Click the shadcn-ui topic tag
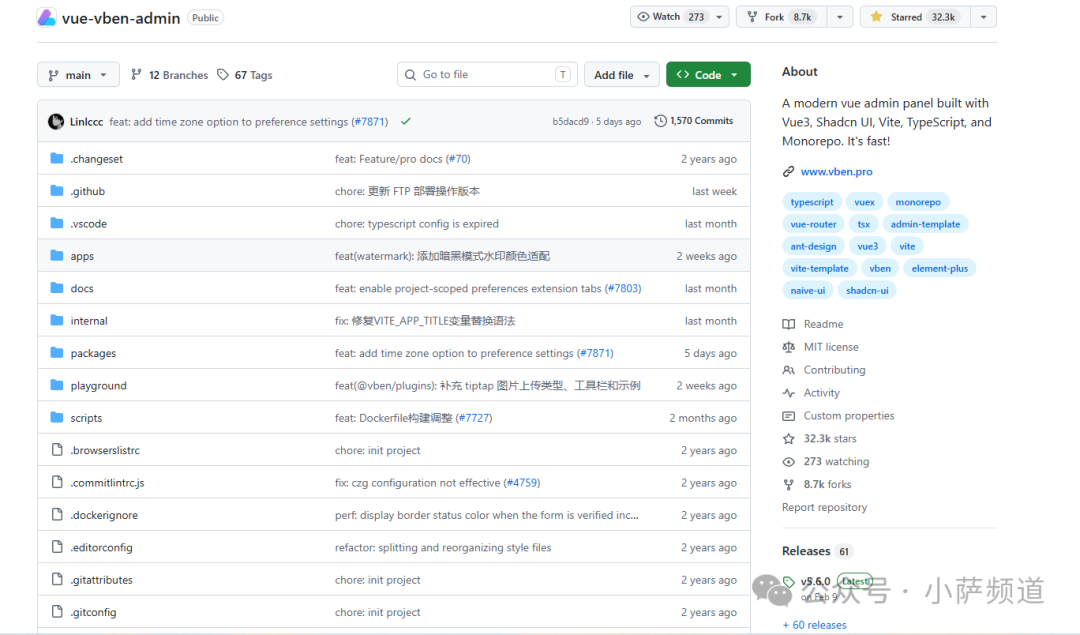Screen dimensions: 1080x635 866,290
